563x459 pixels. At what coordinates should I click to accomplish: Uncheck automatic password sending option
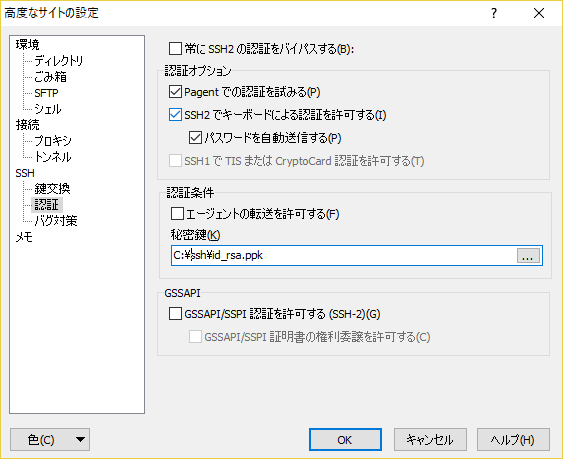tap(195, 138)
